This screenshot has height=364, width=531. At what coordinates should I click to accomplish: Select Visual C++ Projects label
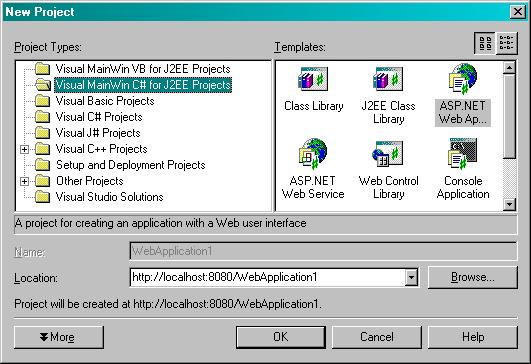click(102, 149)
